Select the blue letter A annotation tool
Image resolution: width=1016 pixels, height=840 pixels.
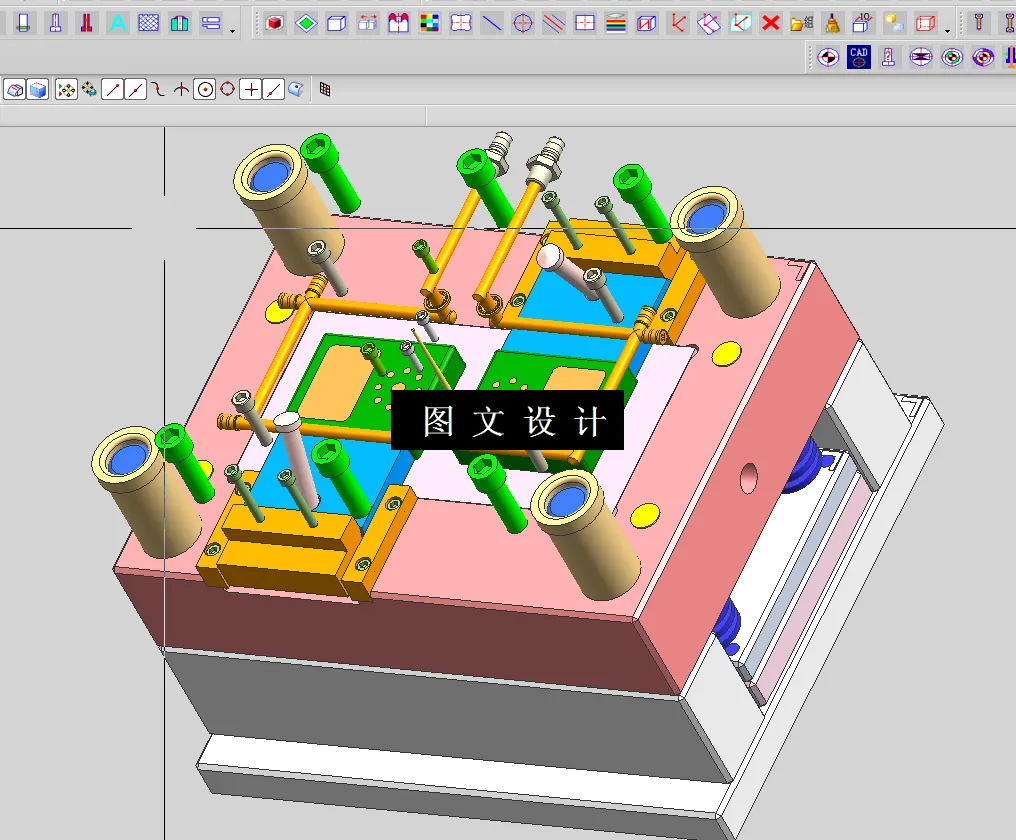[x=117, y=21]
